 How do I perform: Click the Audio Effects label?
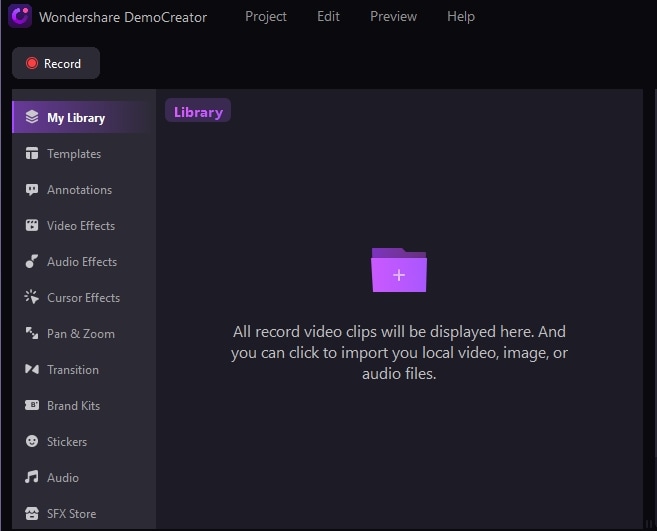coord(82,262)
